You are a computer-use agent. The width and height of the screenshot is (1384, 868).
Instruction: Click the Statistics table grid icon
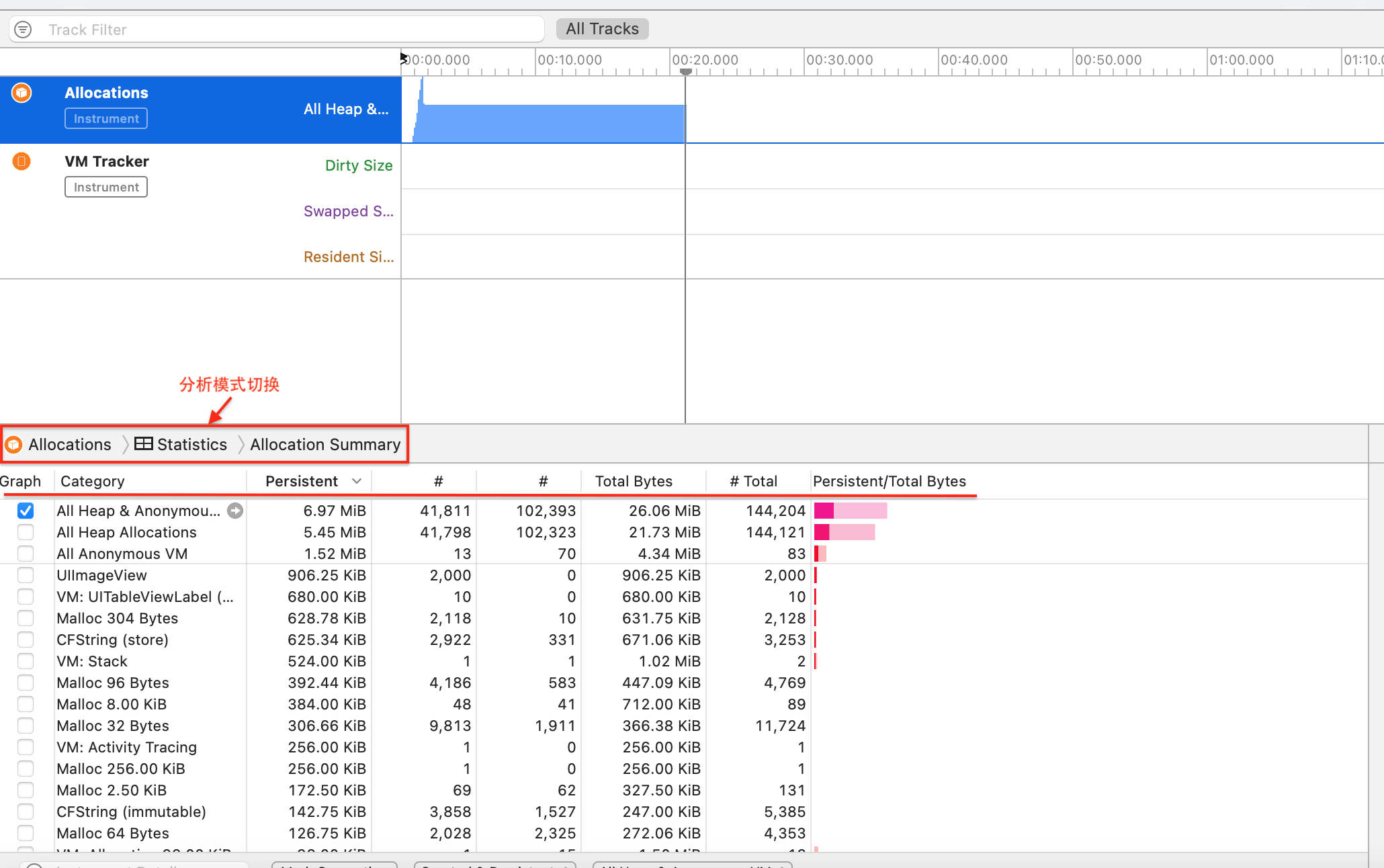pos(144,443)
